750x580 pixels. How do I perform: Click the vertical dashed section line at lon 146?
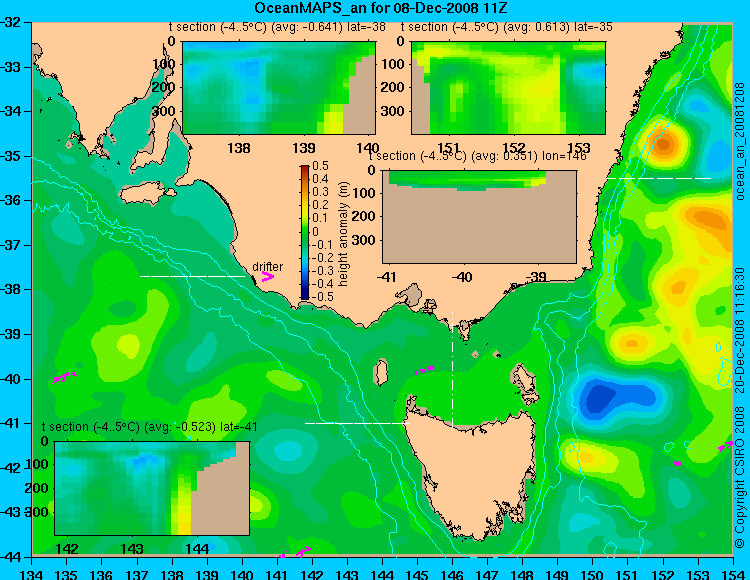pyautogui.click(x=452, y=369)
